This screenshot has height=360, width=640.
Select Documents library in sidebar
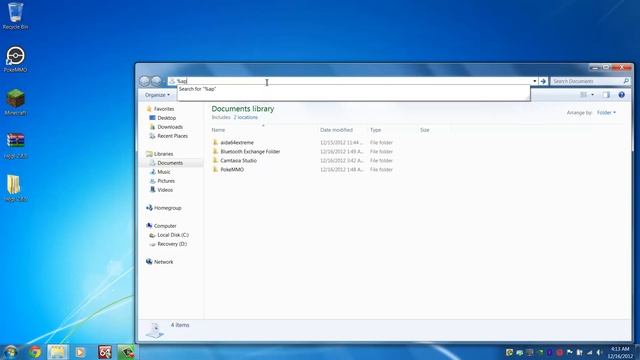pos(170,163)
